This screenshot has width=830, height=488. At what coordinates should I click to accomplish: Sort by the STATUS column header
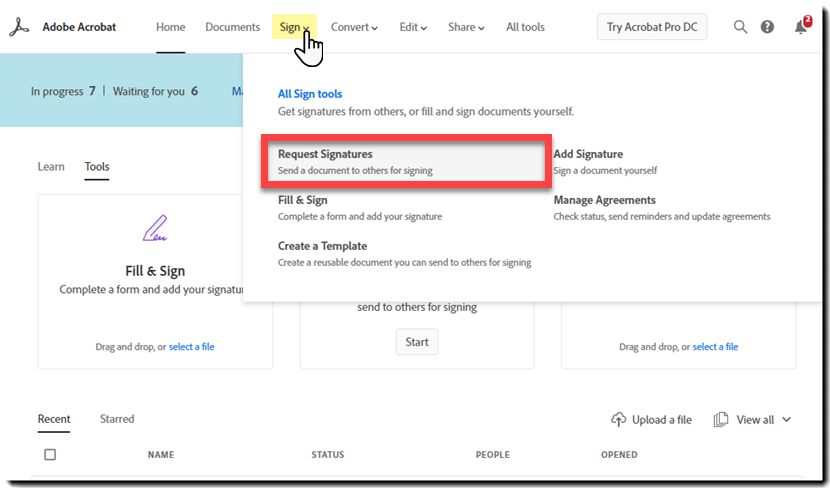tap(328, 455)
